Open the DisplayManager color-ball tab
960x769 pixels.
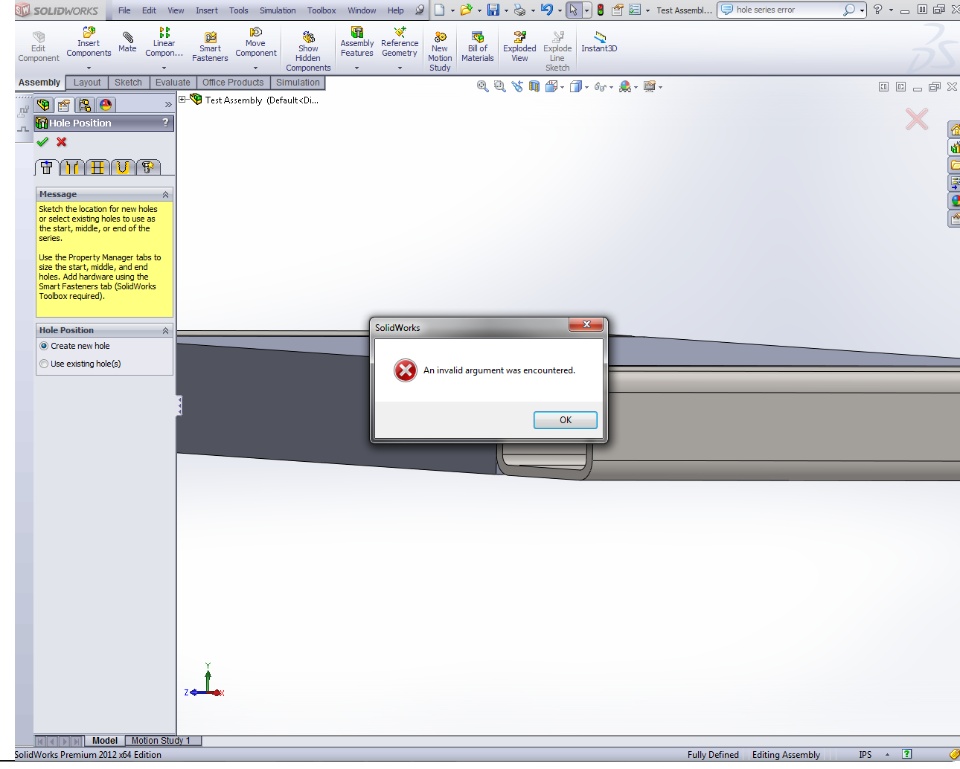point(105,105)
